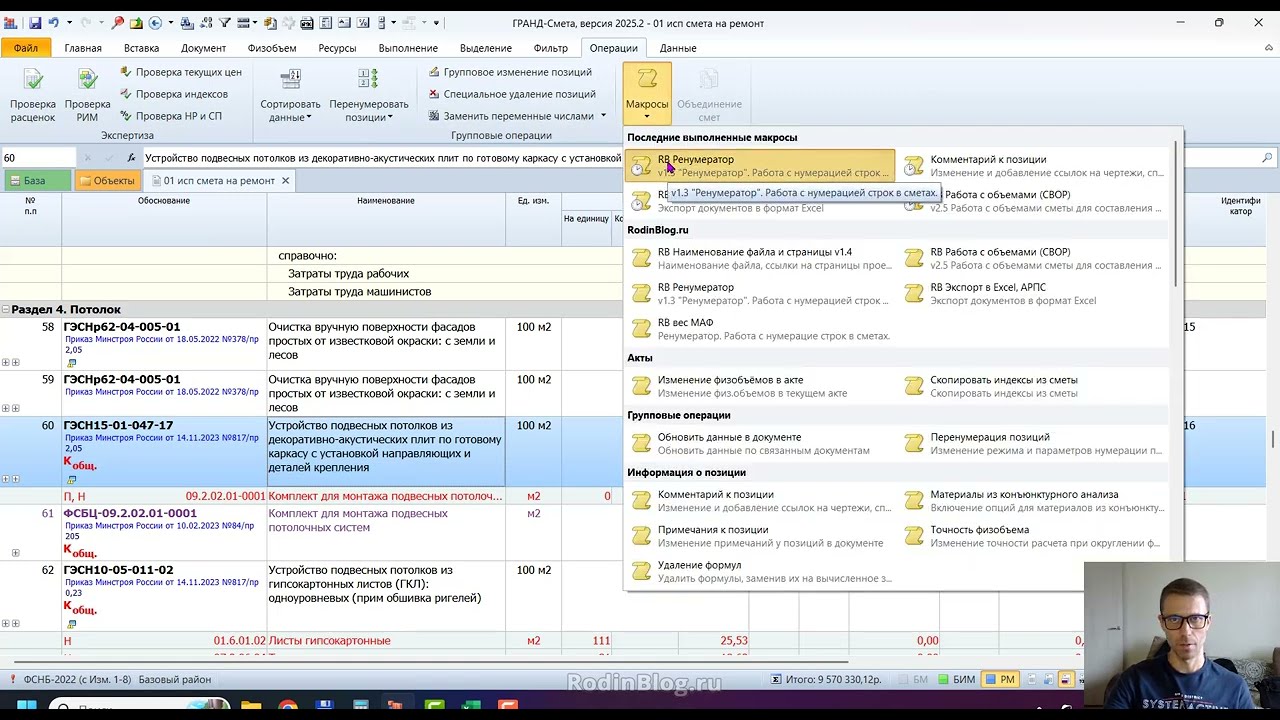
Task: Select row 61 code ФСБЦ-09.2.02.01-0001
Action: (130, 514)
